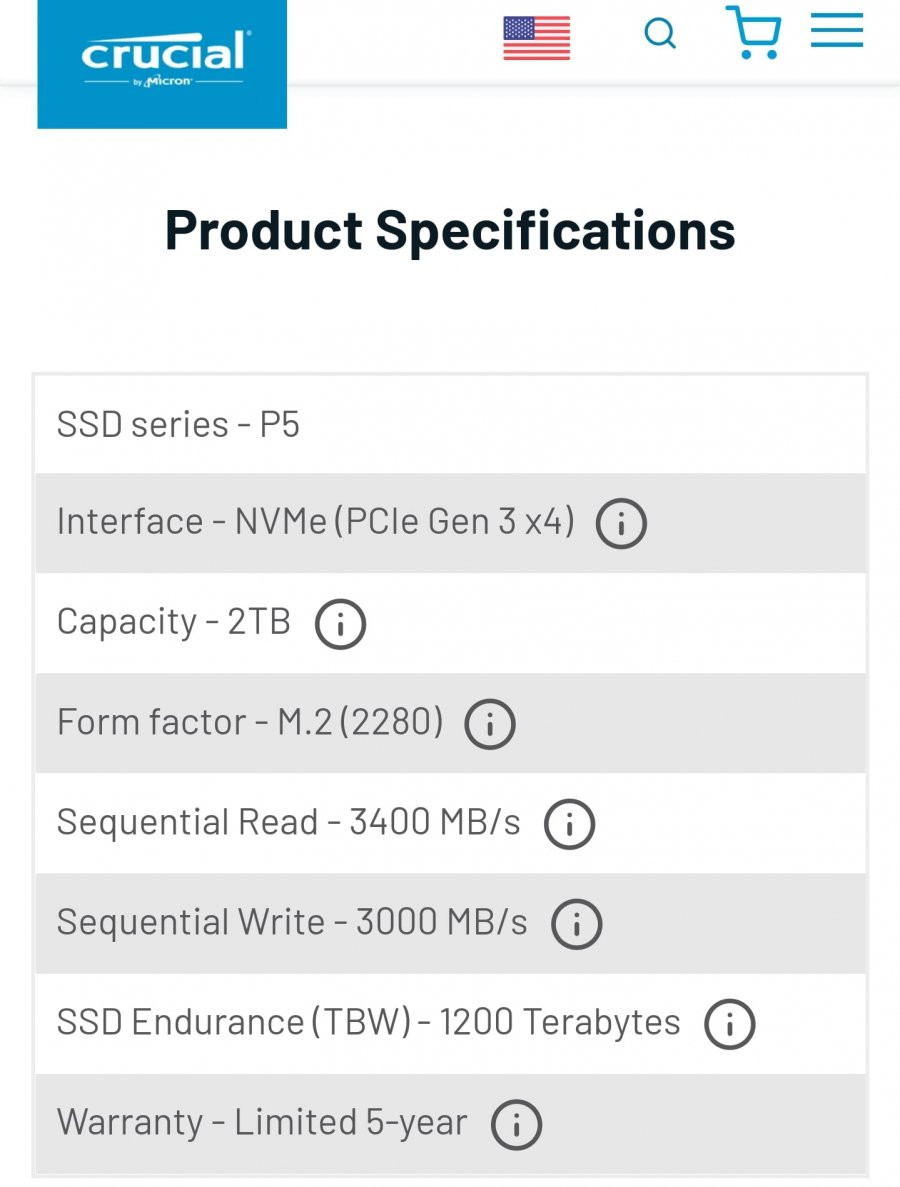View the shopping cart
This screenshot has width=900, height=1187.
pos(752,33)
